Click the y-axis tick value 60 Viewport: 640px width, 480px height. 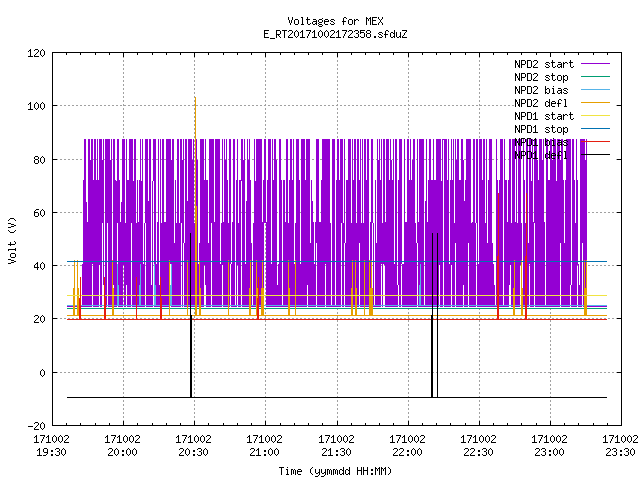click(40, 213)
